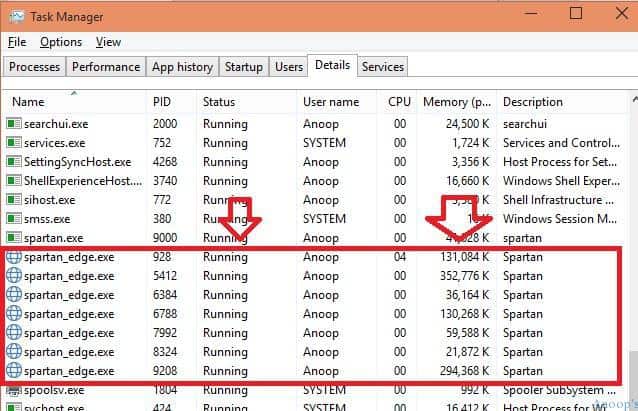Sort by the Name column header

pyautogui.click(x=74, y=102)
